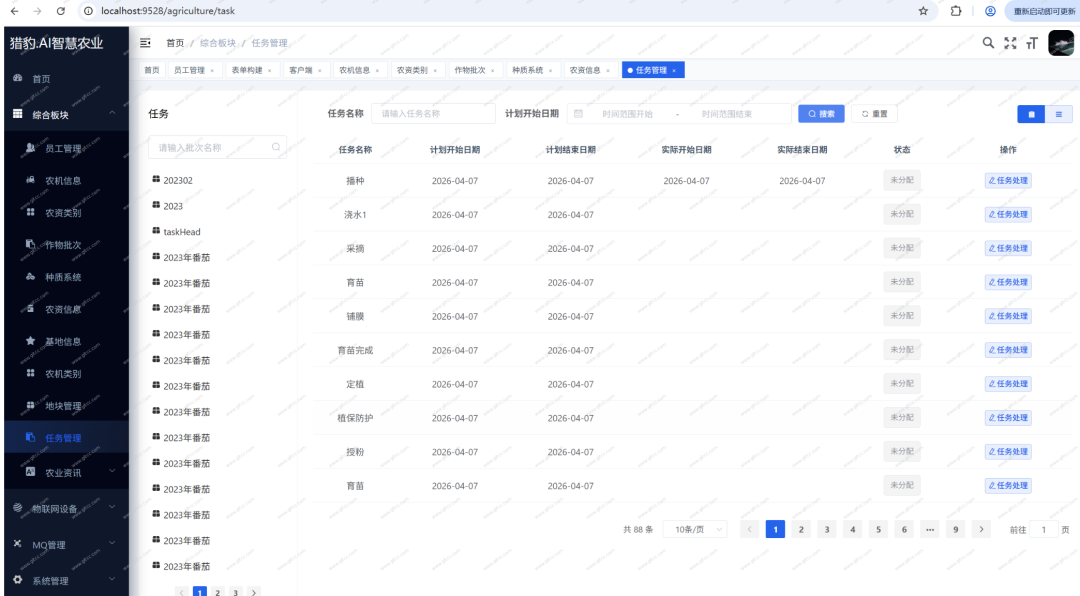
Task: Open the user avatar menu
Action: point(1061,43)
